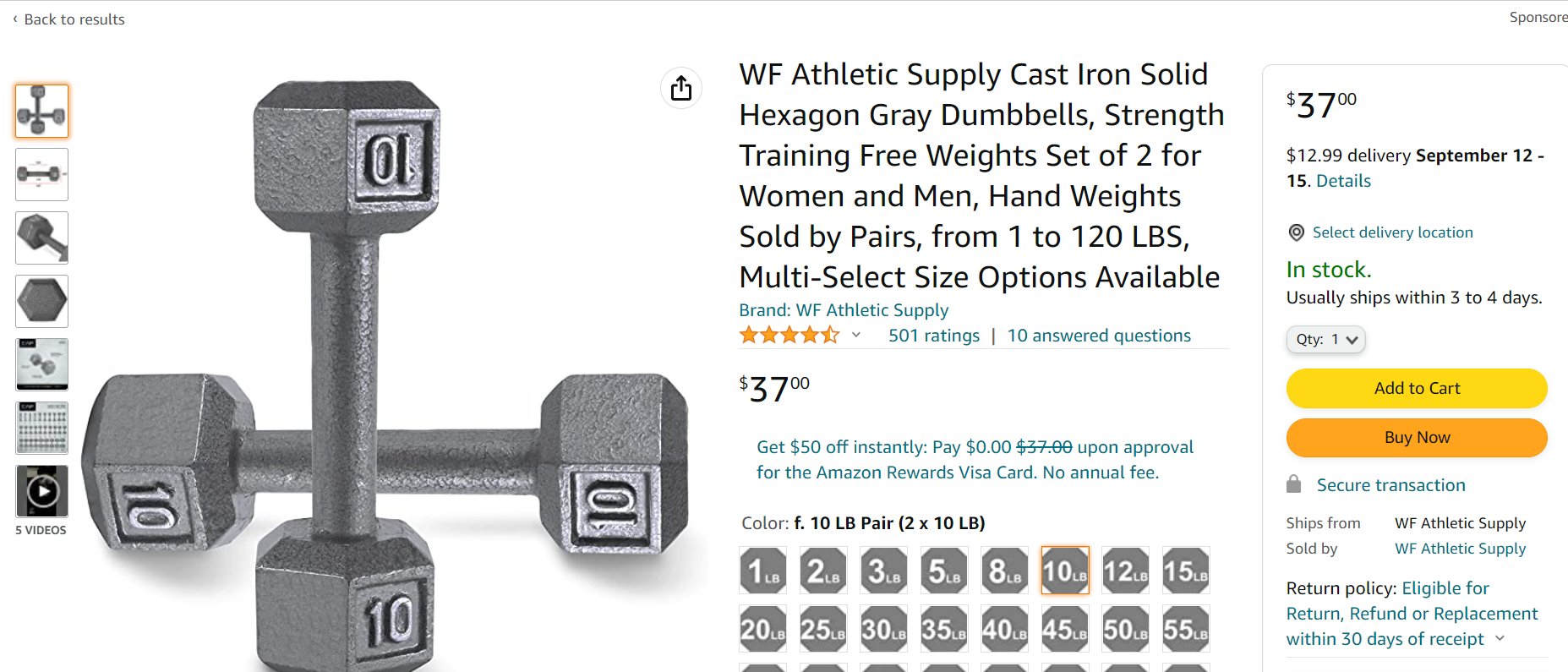Select the 1 LB weight swatch

coord(762,571)
